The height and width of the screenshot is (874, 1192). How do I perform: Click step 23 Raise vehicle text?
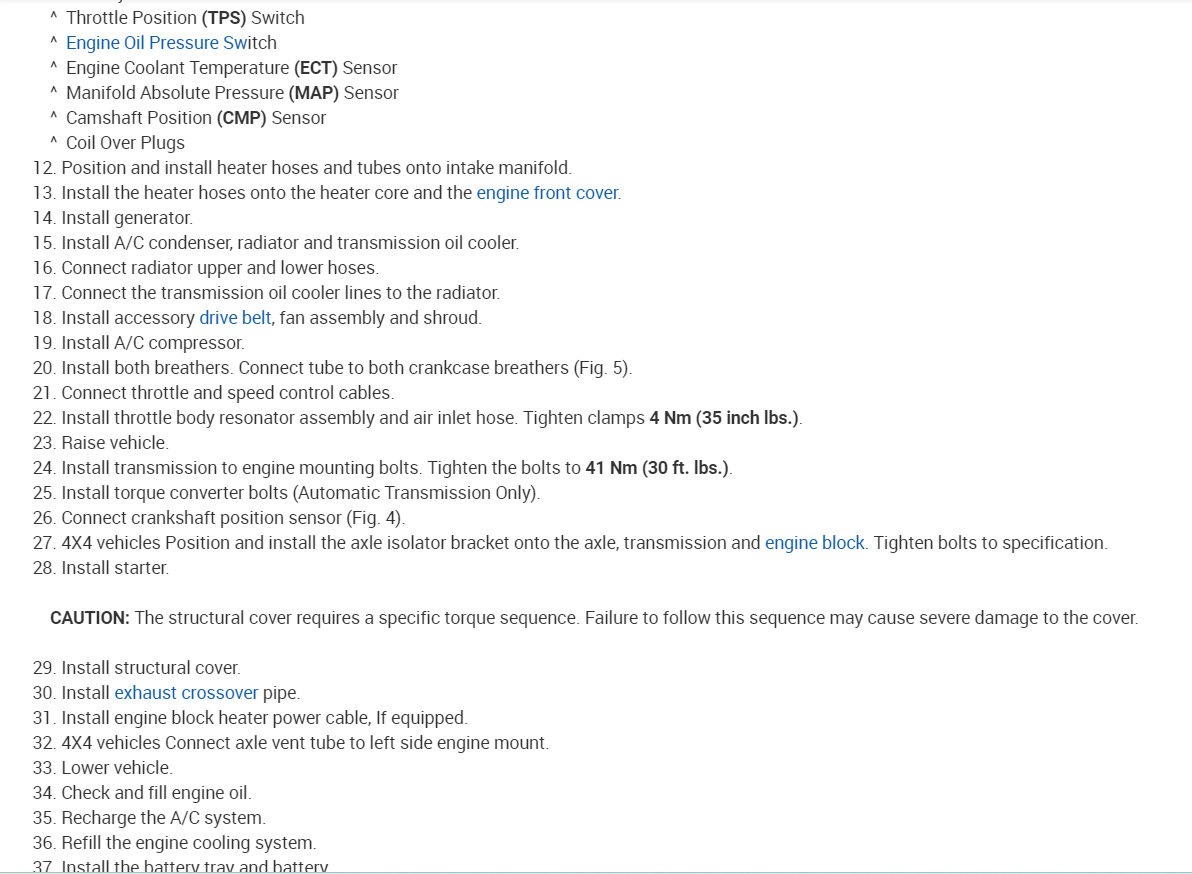coord(114,443)
